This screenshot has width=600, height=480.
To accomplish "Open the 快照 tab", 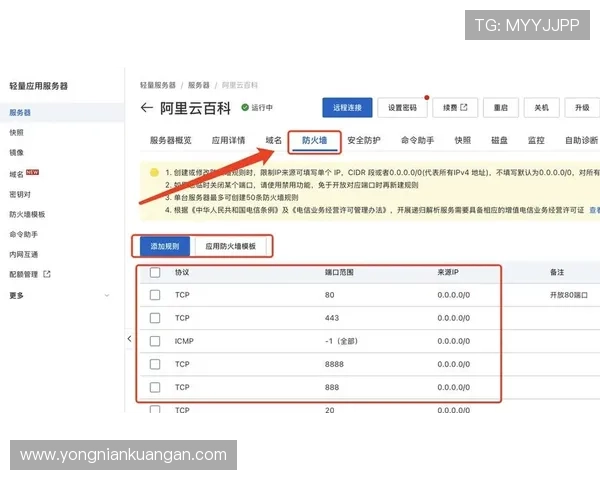I will 463,140.
